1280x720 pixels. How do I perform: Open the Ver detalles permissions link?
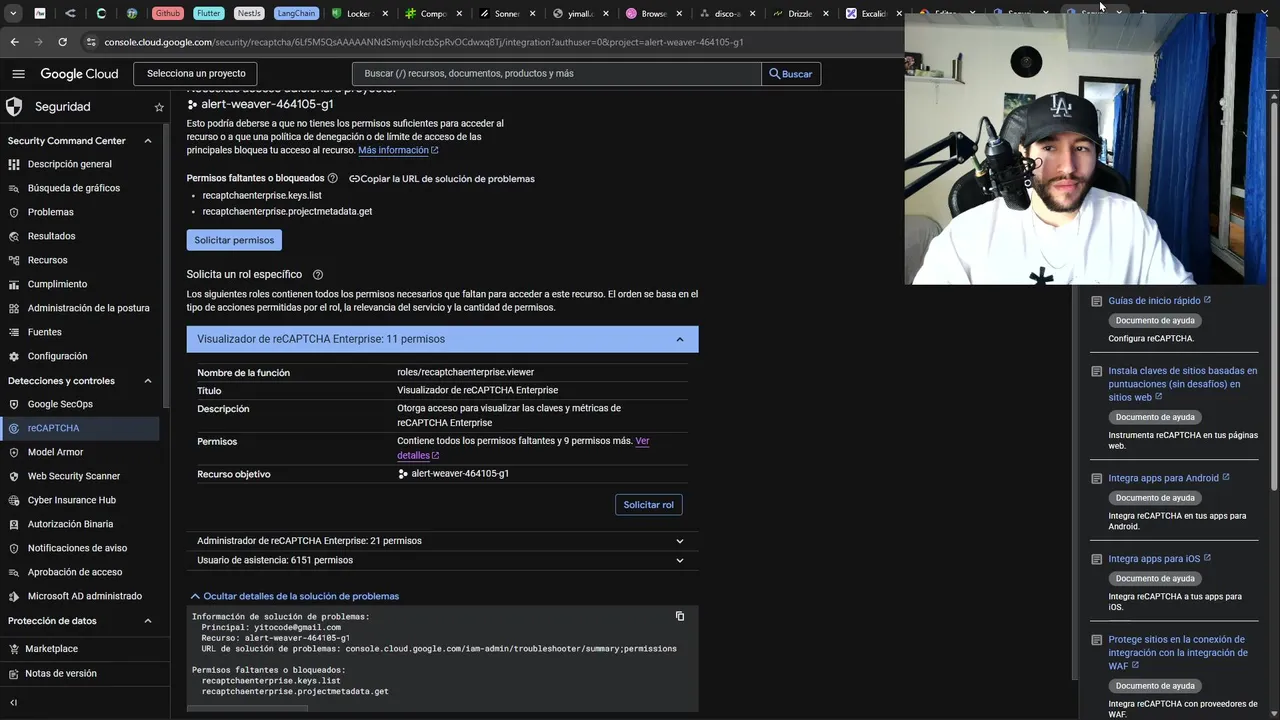tap(523, 448)
